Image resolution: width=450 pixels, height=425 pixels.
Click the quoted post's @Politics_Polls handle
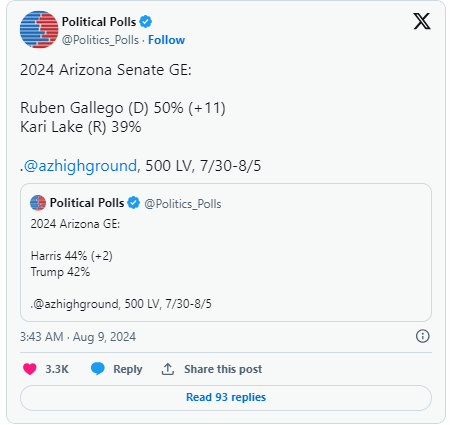tap(183, 204)
